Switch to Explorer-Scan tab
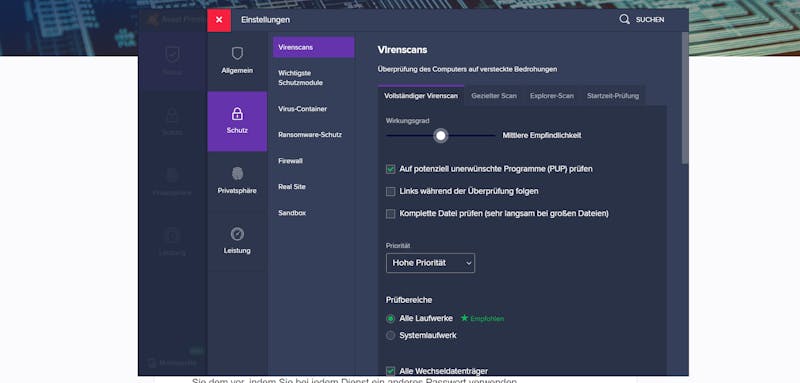Image resolution: width=800 pixels, height=383 pixels. click(x=552, y=96)
